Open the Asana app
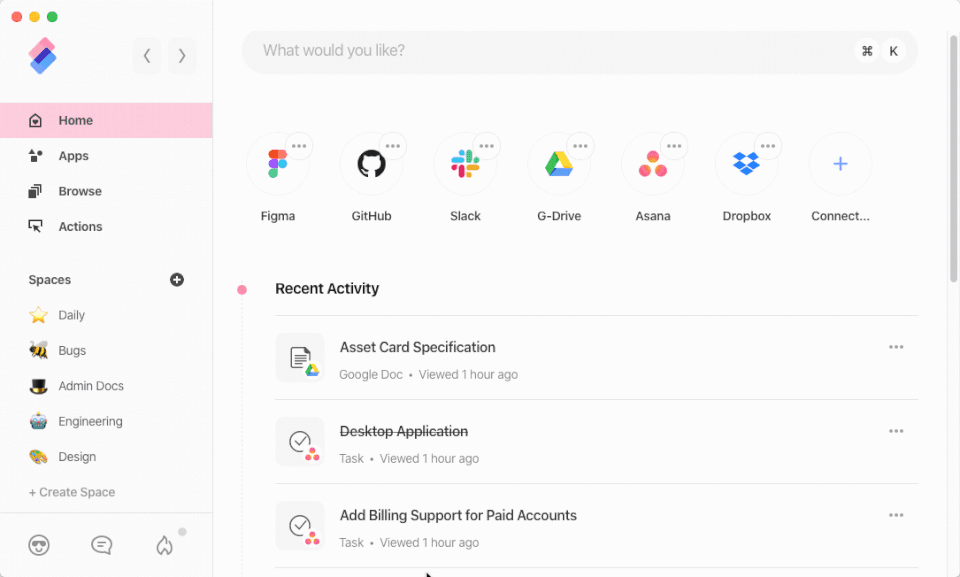Viewport: 960px width, 577px height. [653, 164]
